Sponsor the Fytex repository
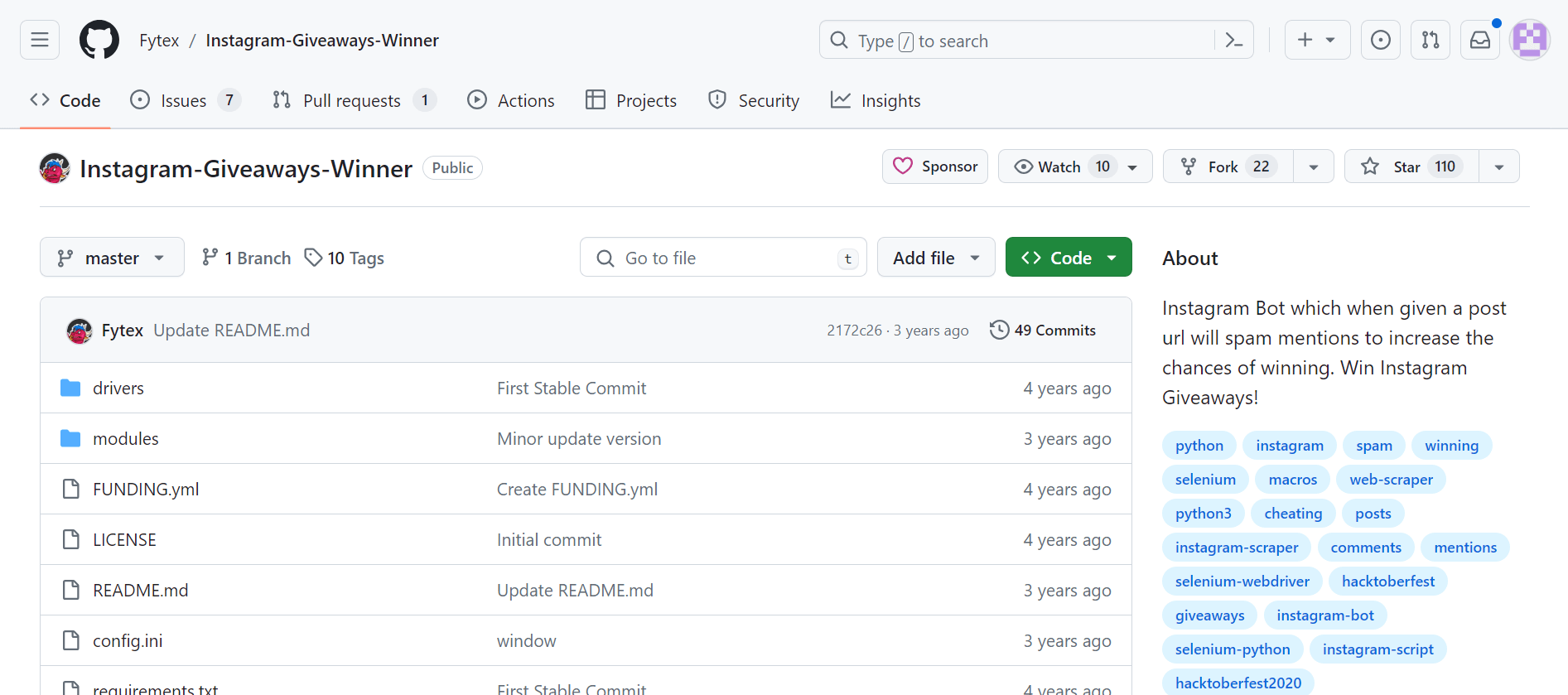This screenshot has width=1568, height=695. [x=935, y=167]
